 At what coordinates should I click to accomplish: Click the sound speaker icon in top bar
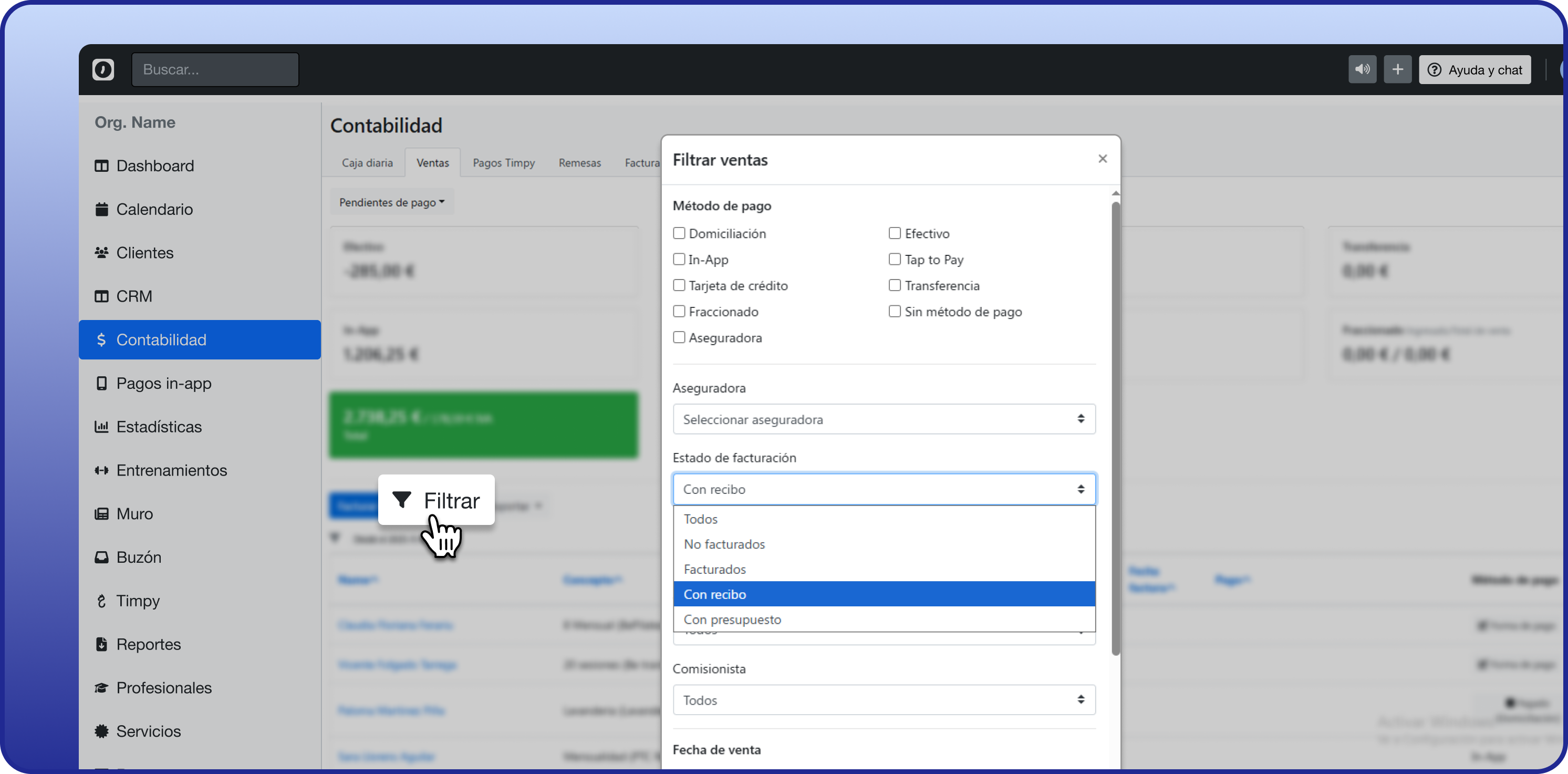click(x=1362, y=69)
